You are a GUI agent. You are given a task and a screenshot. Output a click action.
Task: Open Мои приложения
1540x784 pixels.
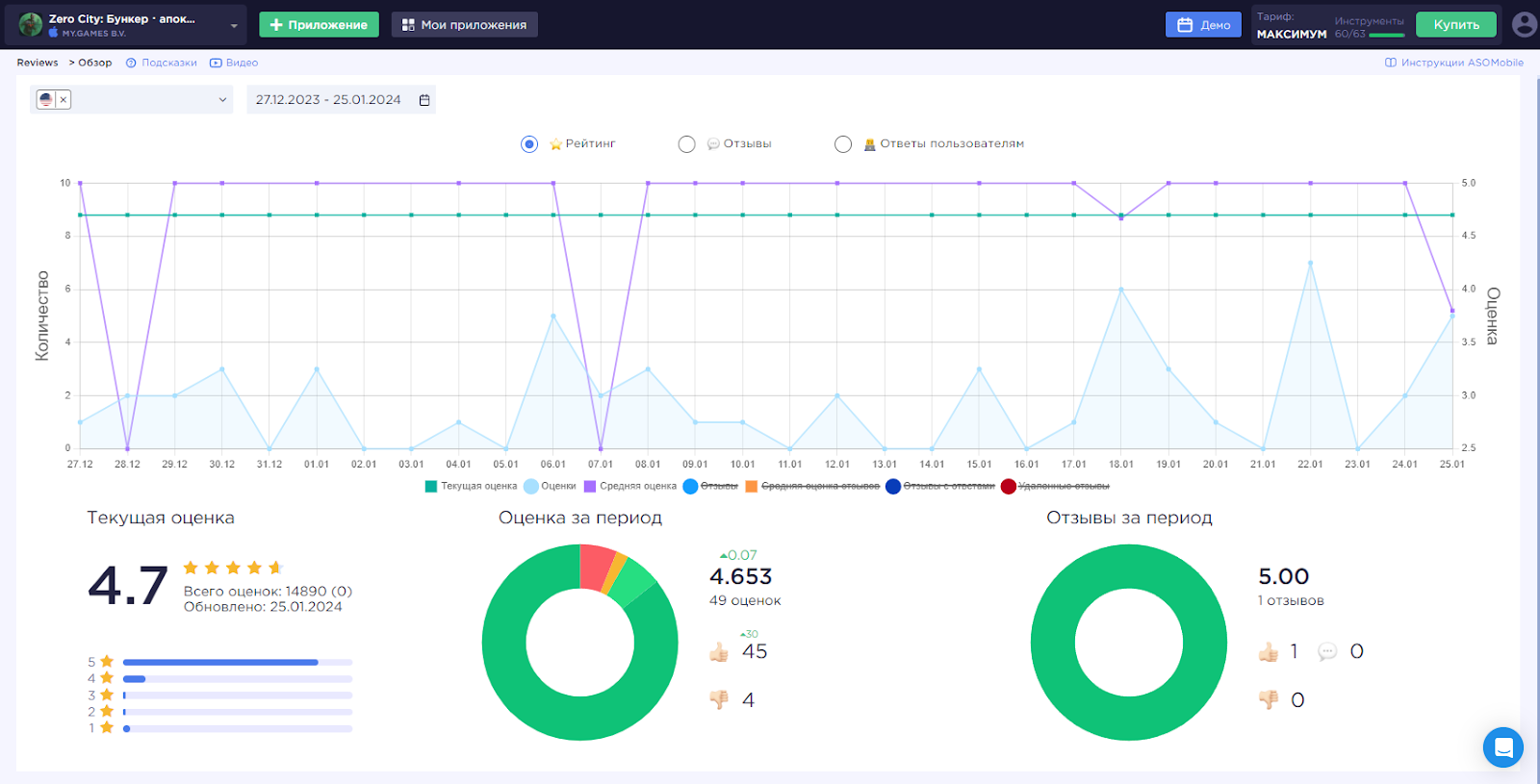pyautogui.click(x=464, y=25)
